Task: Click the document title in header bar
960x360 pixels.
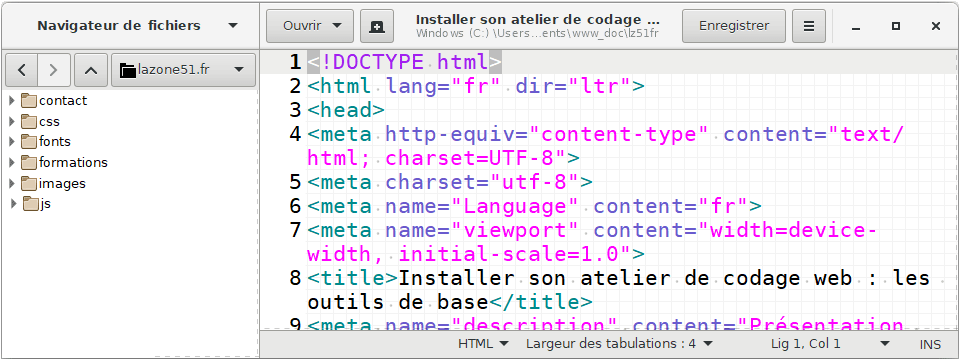Action: (538, 20)
